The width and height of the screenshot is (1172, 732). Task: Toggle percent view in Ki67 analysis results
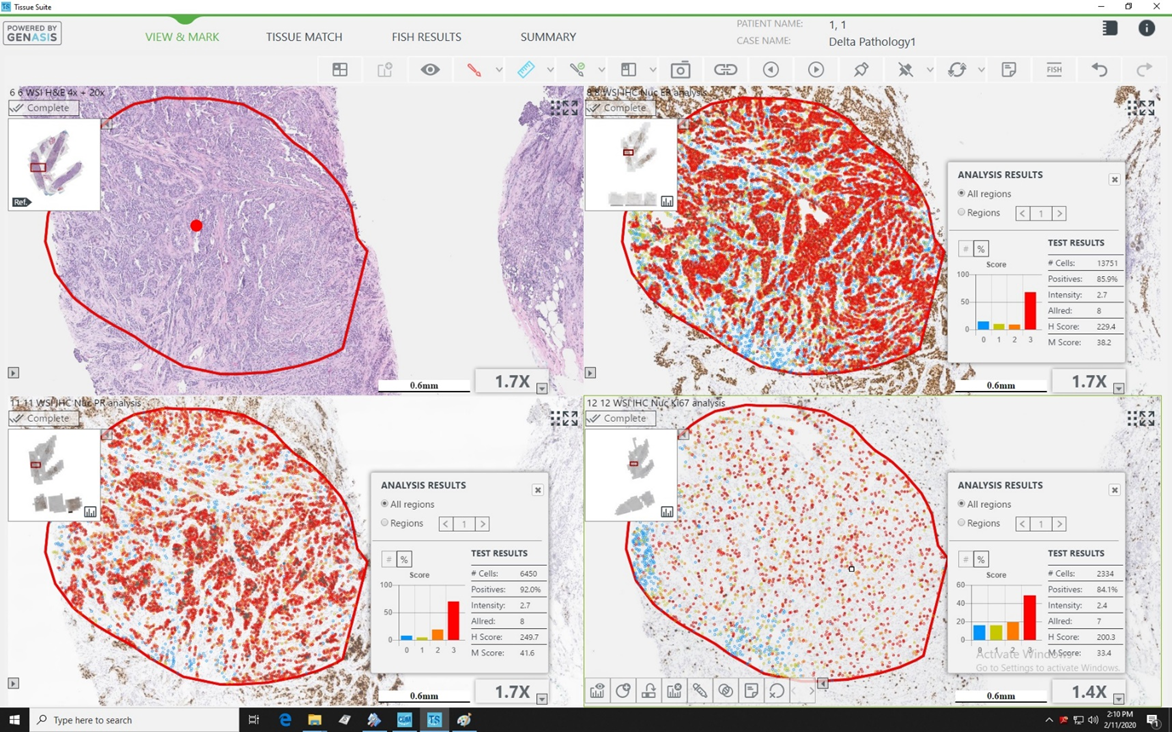point(981,559)
